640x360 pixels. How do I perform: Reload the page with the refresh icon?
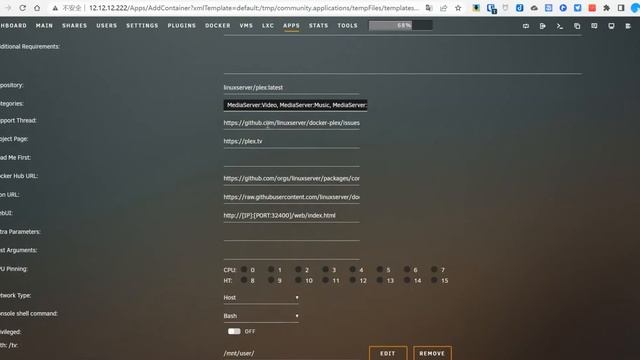pyautogui.click(x=22, y=8)
